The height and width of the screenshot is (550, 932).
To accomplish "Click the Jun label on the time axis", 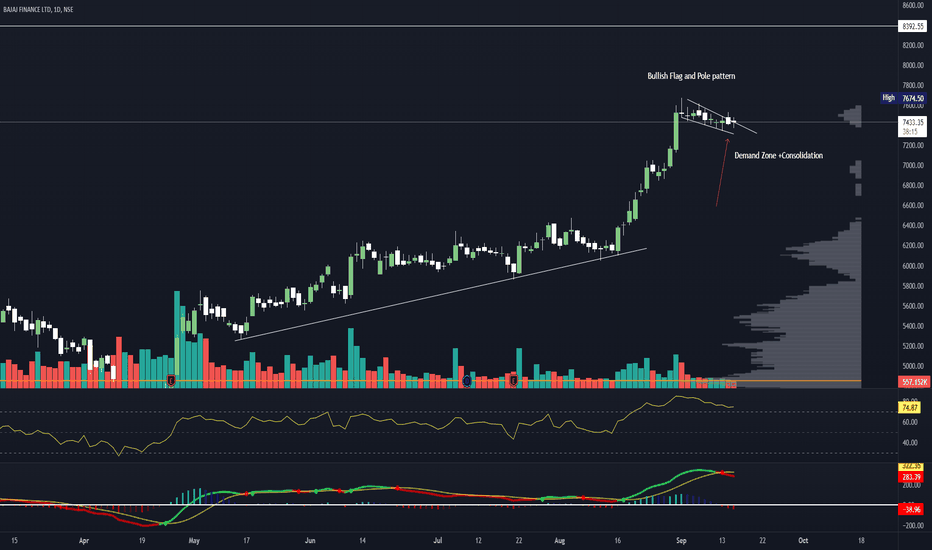I will (x=310, y=541).
